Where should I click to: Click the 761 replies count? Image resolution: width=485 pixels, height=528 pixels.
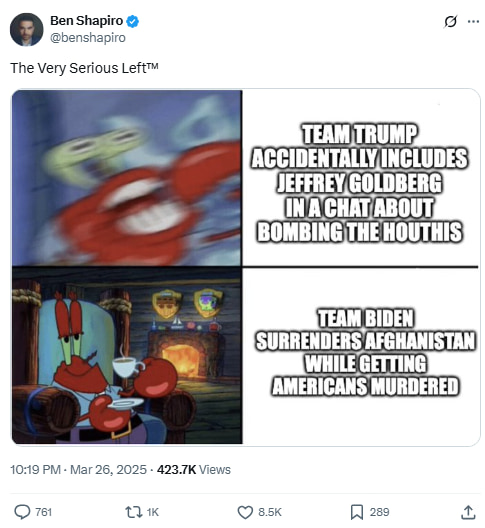(43, 512)
